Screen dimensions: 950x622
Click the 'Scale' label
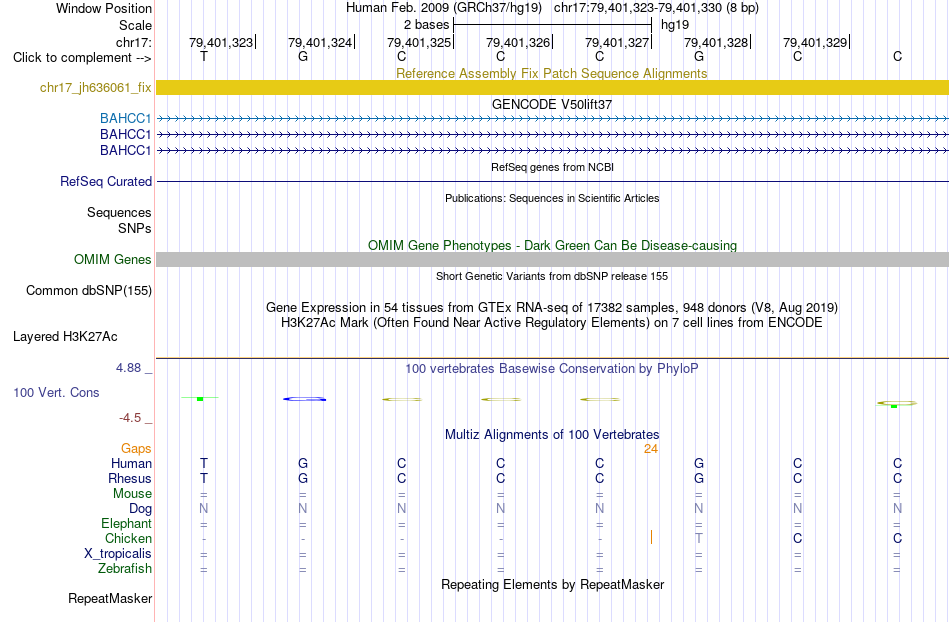[135, 25]
